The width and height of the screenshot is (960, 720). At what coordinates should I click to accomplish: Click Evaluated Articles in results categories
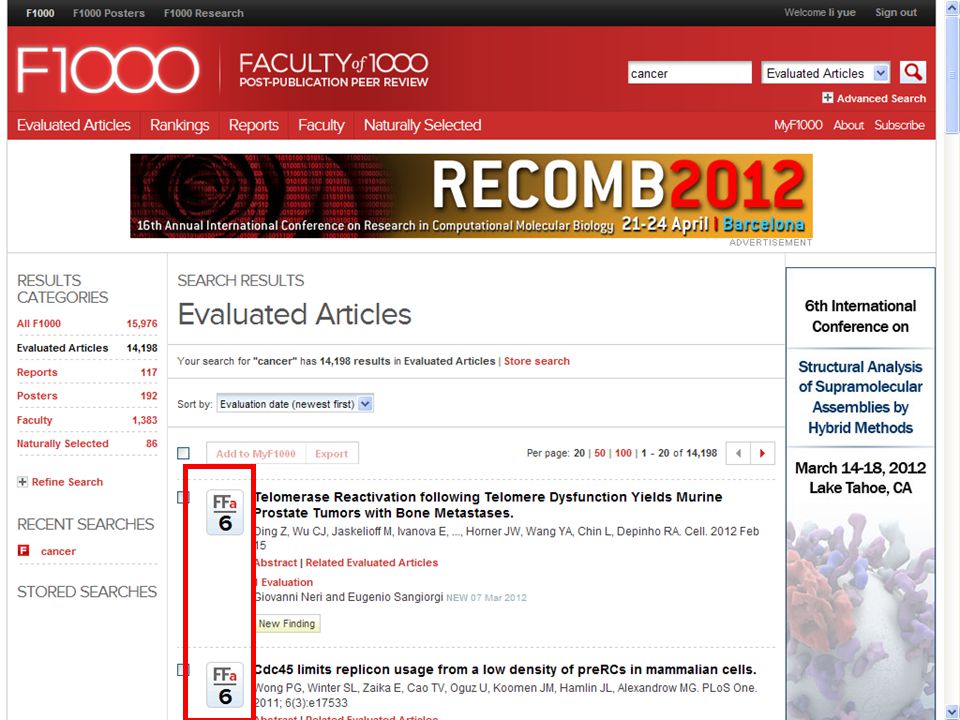pos(62,348)
